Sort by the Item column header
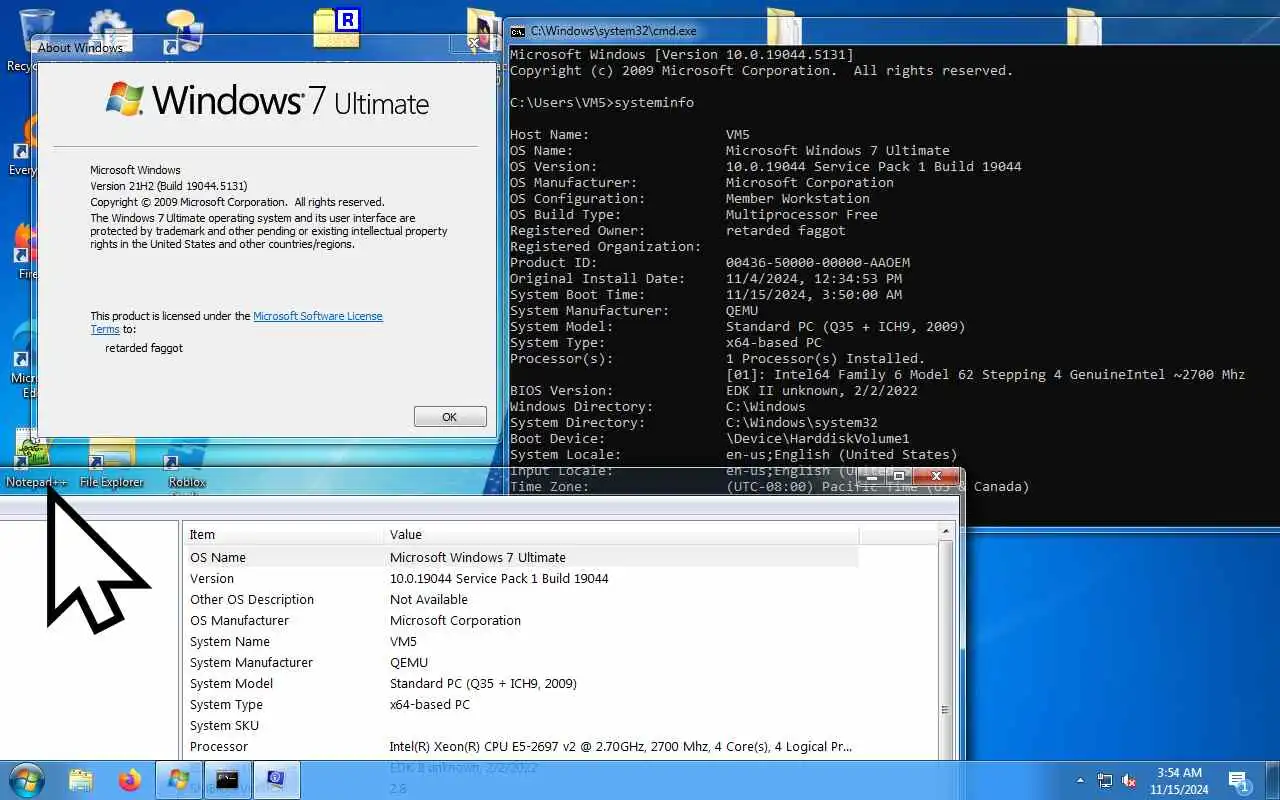Viewport: 1280px width, 800px height. (x=284, y=534)
